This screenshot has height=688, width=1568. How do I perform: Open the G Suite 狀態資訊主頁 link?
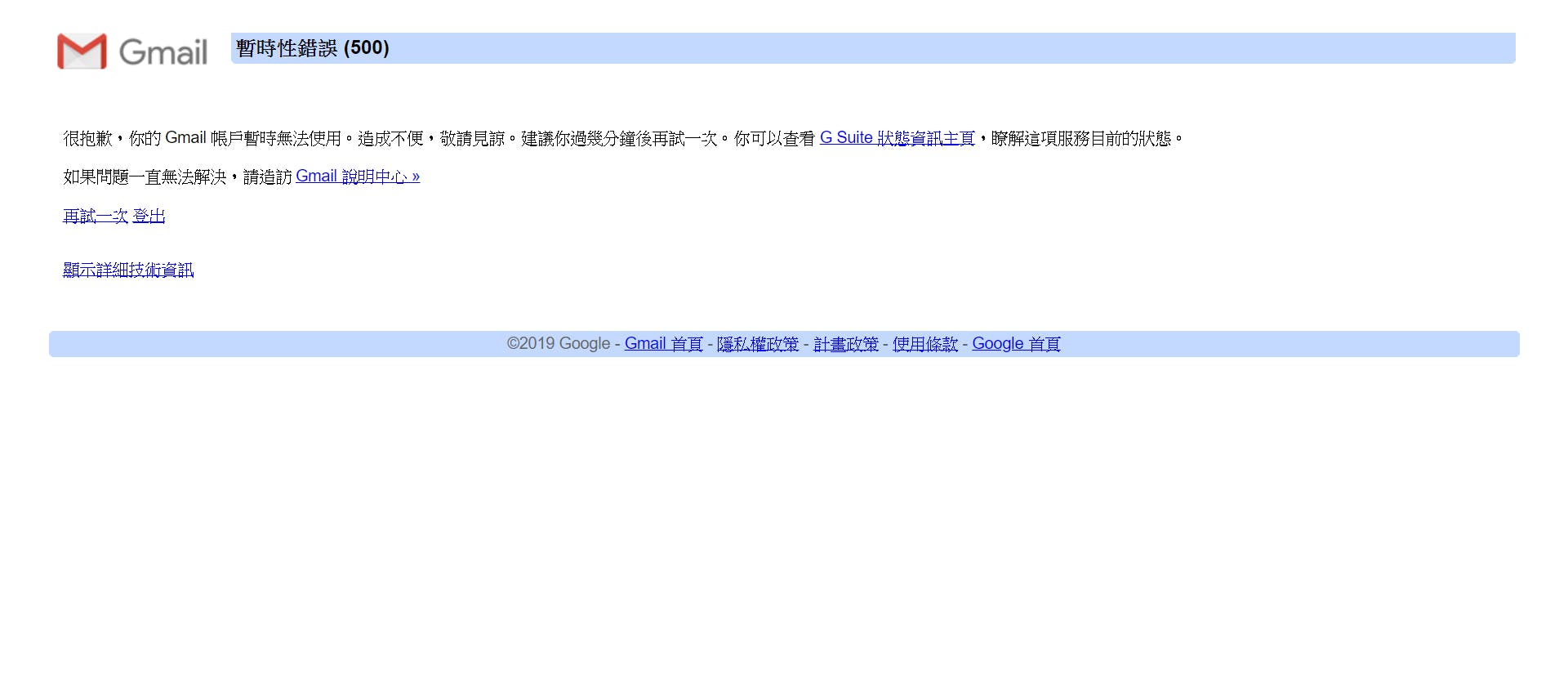pyautogui.click(x=897, y=138)
